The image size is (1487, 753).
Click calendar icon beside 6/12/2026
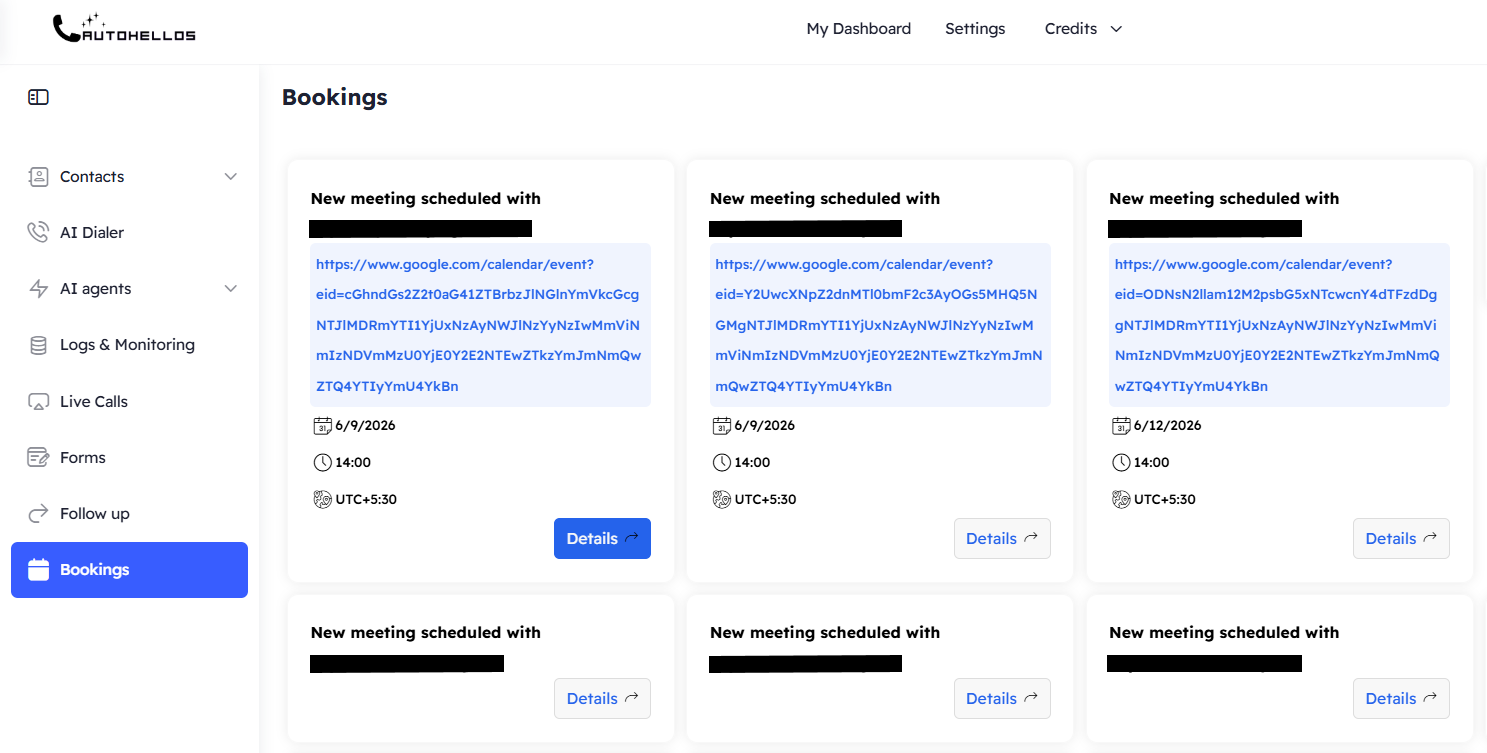tap(1121, 426)
